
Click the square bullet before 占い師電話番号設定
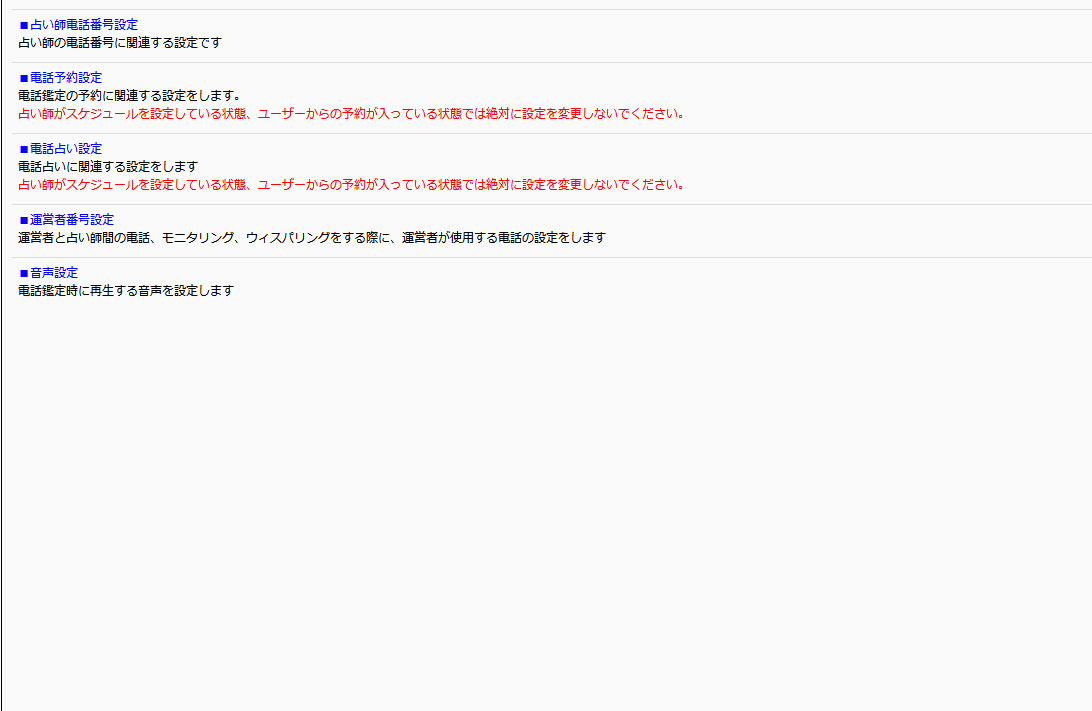pyautogui.click(x=24, y=25)
